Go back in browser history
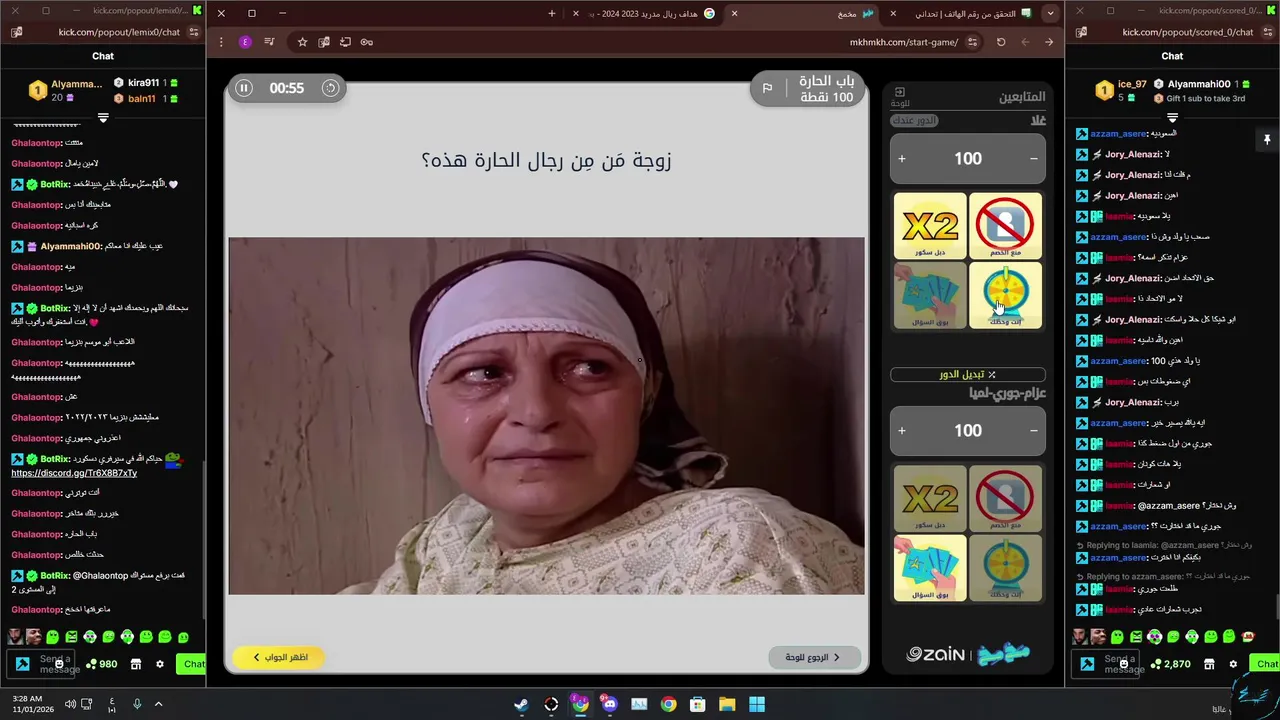This screenshot has height=720, width=1280. pyautogui.click(x=1049, y=42)
